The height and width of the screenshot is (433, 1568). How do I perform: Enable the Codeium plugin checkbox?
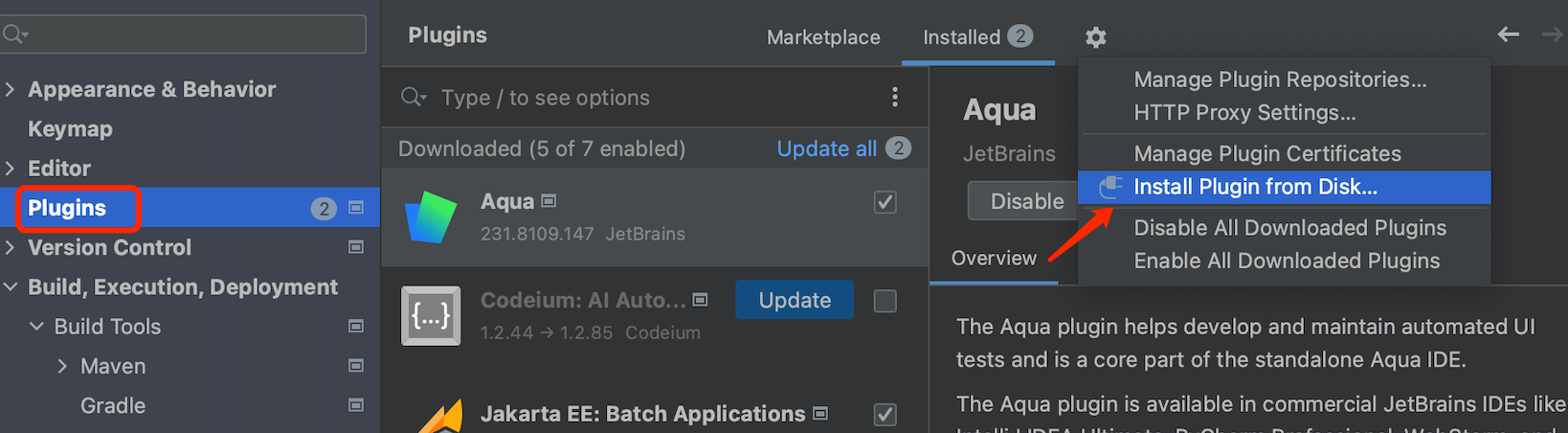[885, 301]
